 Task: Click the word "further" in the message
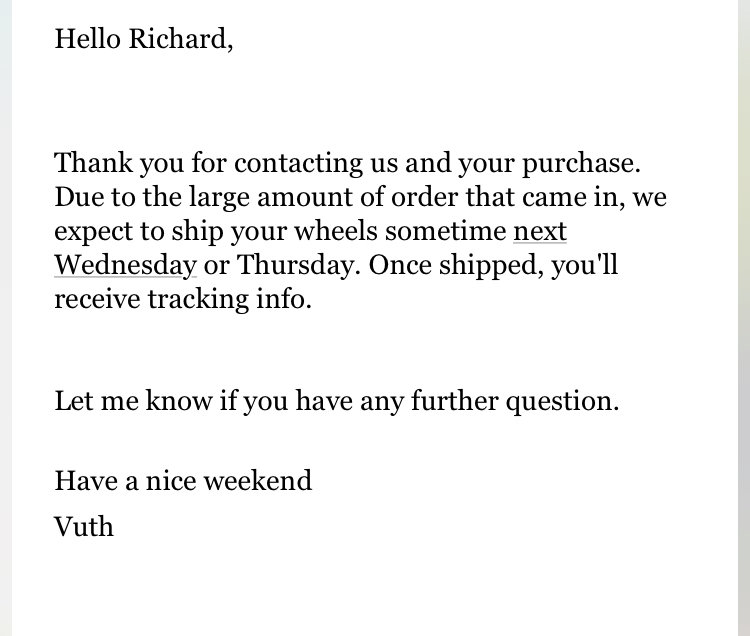coord(454,400)
